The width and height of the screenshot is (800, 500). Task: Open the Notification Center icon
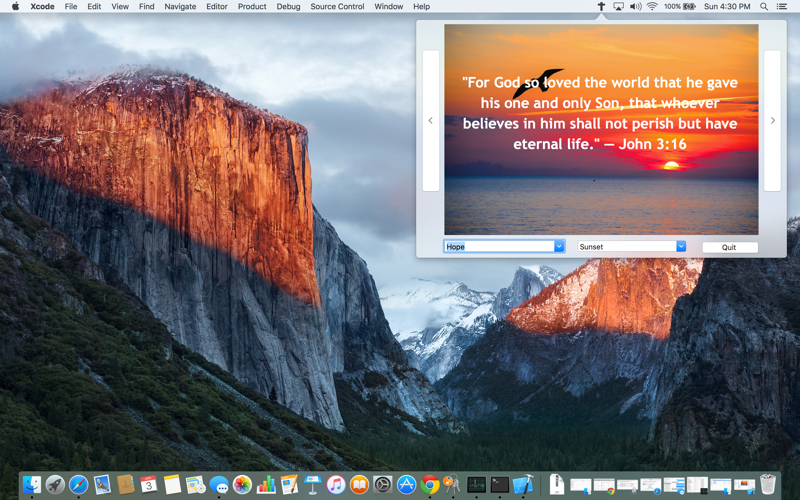click(x=781, y=7)
